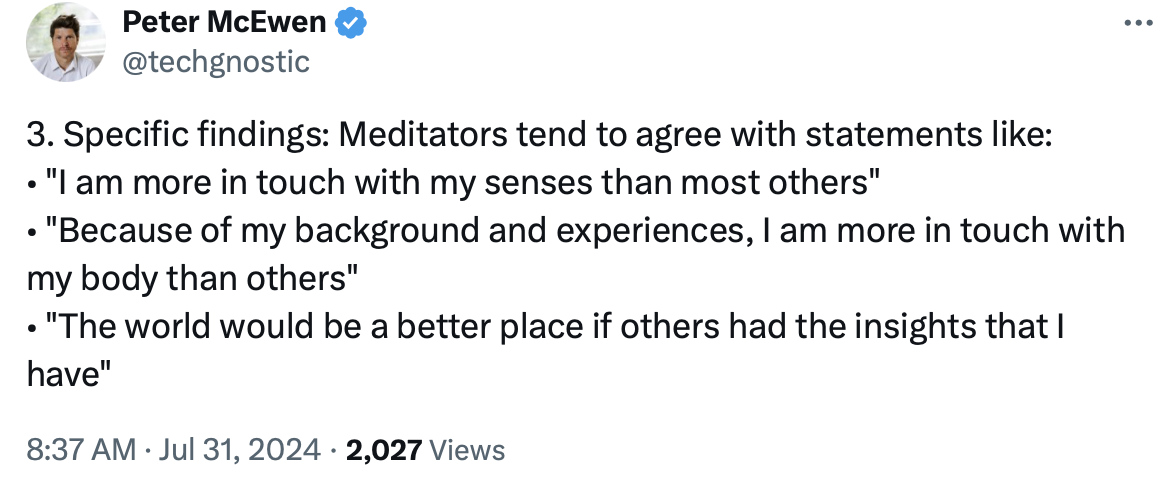Open the @techgnostic handle link
The image size is (1174, 482).
215,62
